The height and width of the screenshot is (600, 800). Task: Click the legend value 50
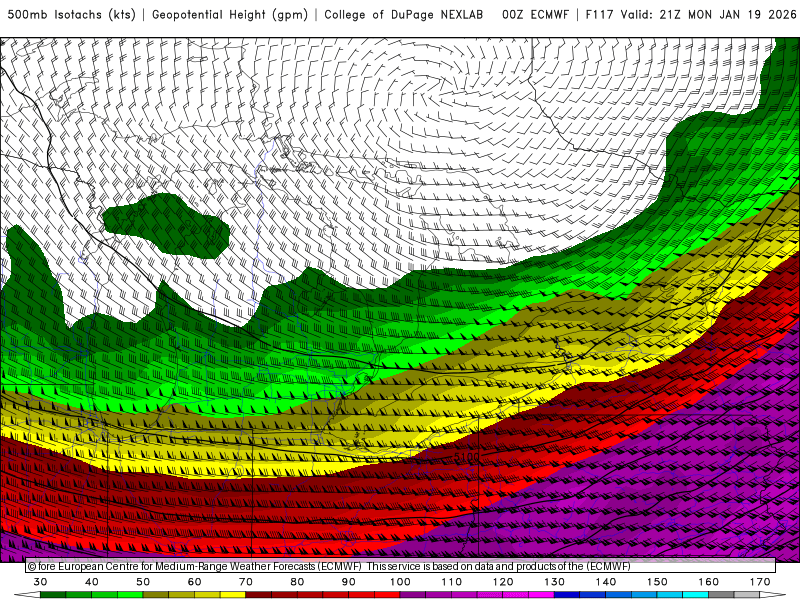click(x=143, y=582)
